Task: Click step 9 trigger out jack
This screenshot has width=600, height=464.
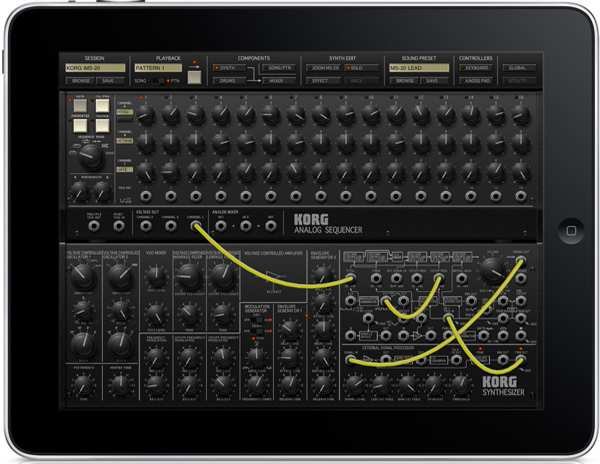Action: coord(346,197)
